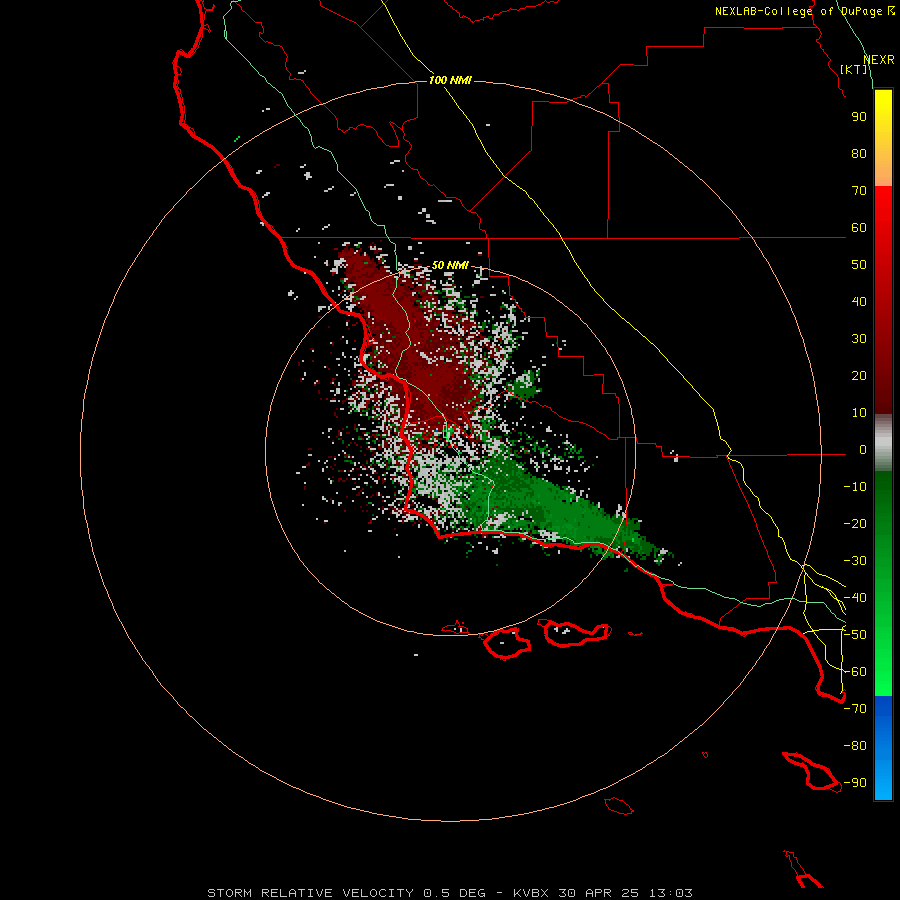Click the 0 knot scale label

tap(863, 450)
